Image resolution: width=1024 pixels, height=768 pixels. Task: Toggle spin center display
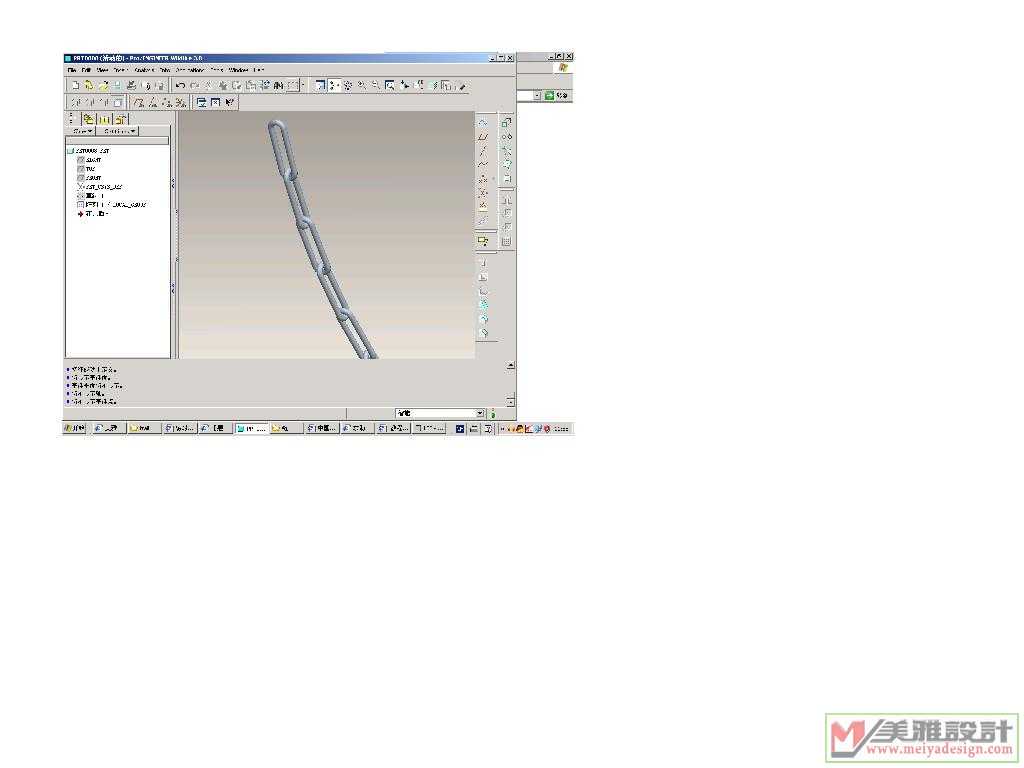pyautogui.click(x=334, y=86)
